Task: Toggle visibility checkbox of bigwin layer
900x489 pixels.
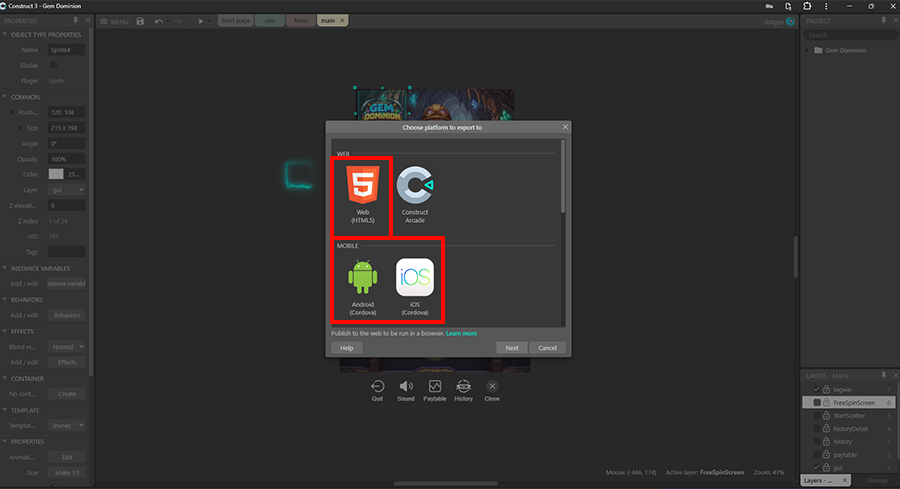Action: (817, 389)
